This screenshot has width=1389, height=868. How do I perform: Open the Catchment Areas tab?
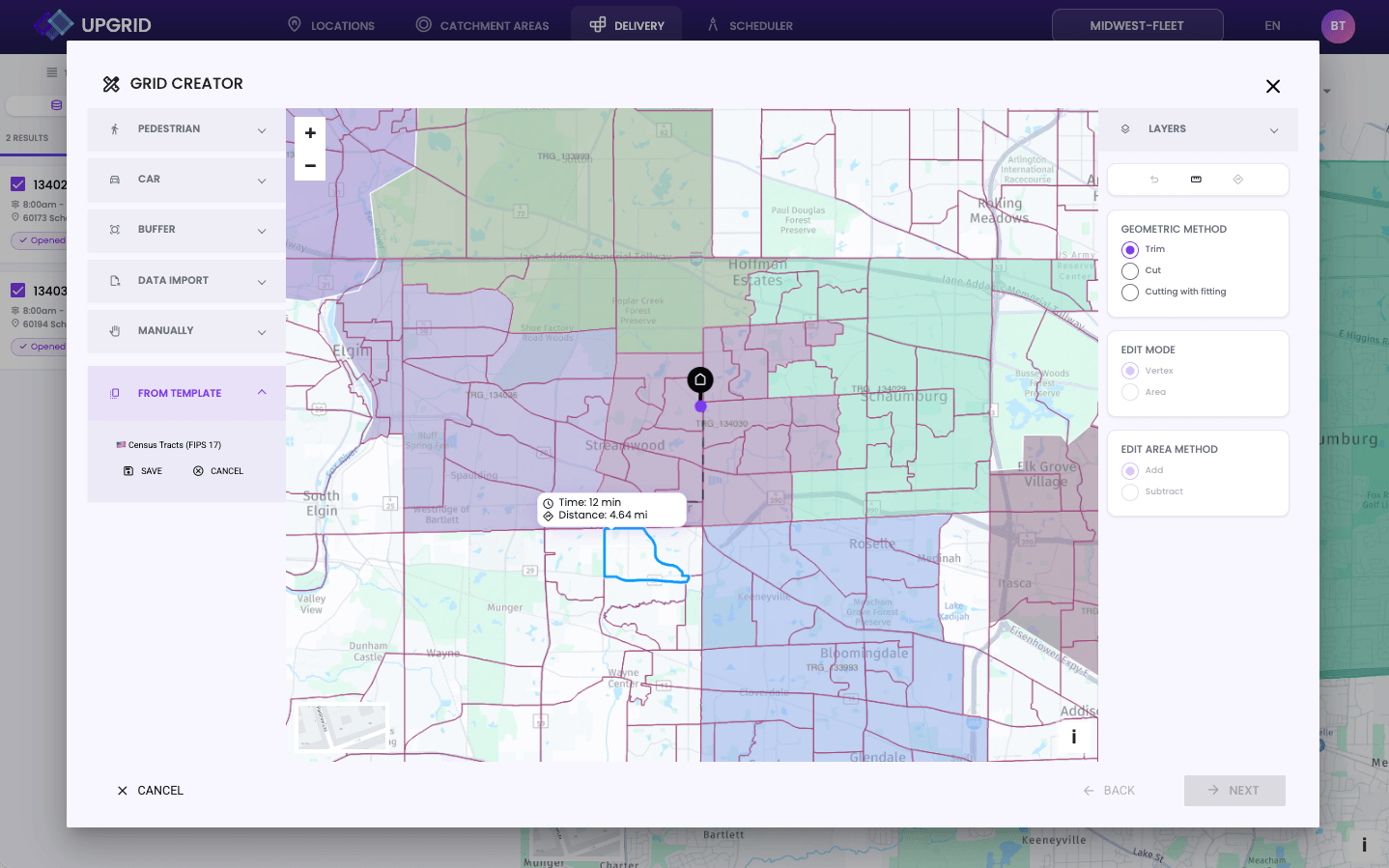pyautogui.click(x=482, y=25)
